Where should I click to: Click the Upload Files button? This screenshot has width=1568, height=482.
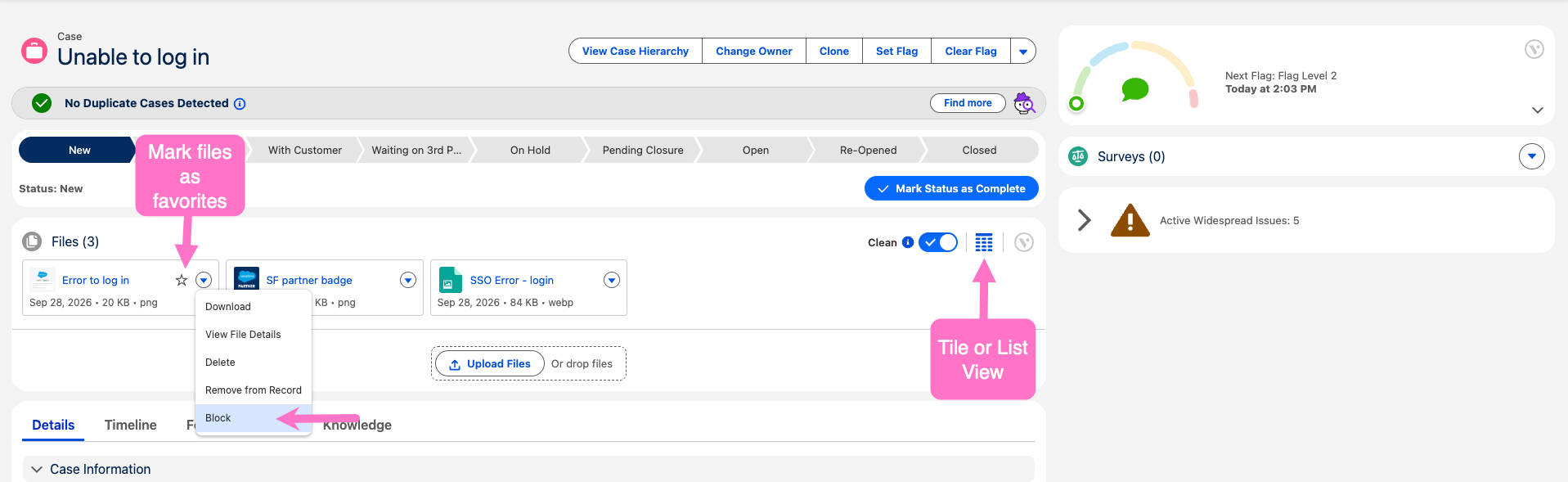pyautogui.click(x=490, y=363)
